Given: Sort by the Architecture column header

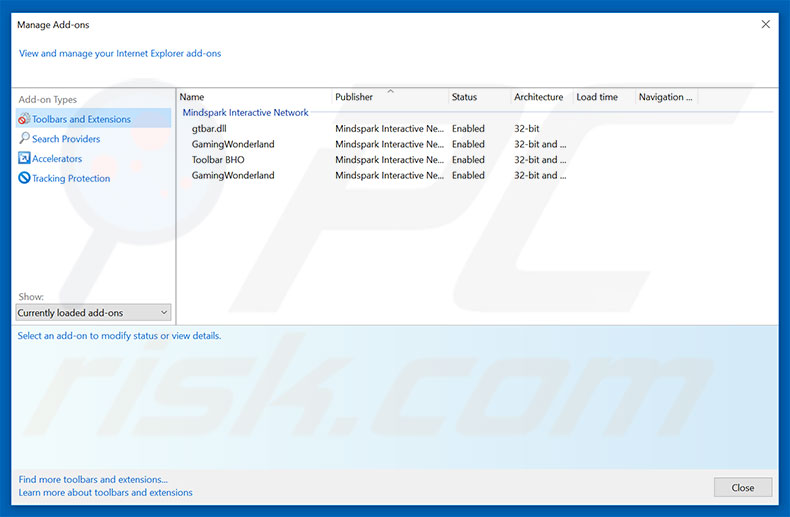Looking at the screenshot, I should coord(542,97).
